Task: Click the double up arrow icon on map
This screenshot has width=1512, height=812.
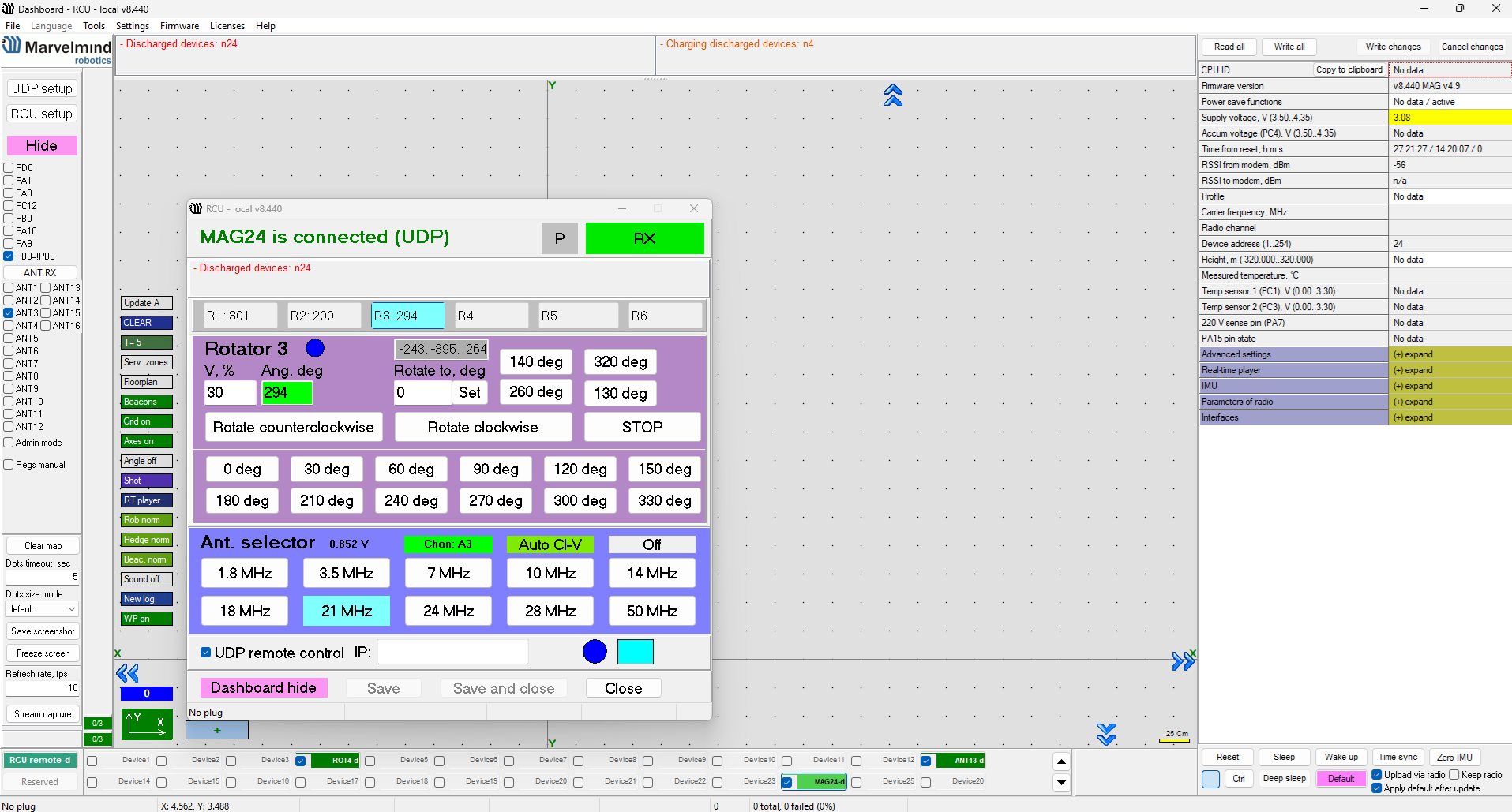Action: [892, 95]
